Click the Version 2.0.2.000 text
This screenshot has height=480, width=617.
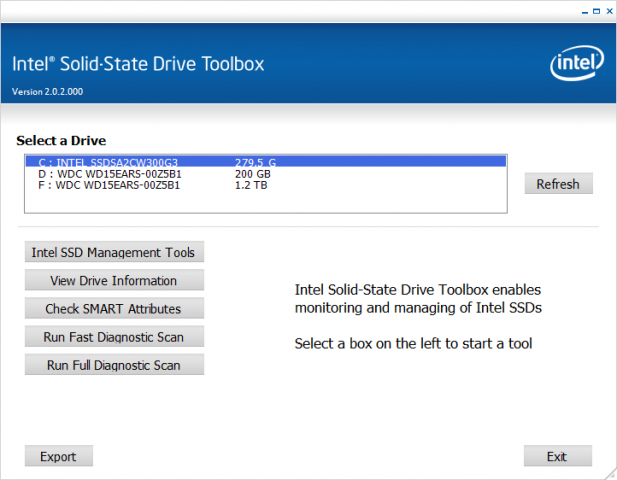click(47, 92)
